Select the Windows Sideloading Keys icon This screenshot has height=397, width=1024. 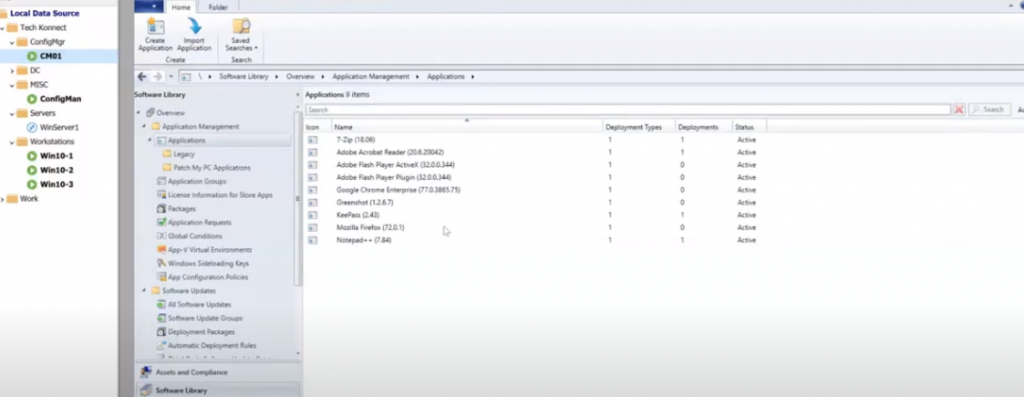[x=162, y=264]
